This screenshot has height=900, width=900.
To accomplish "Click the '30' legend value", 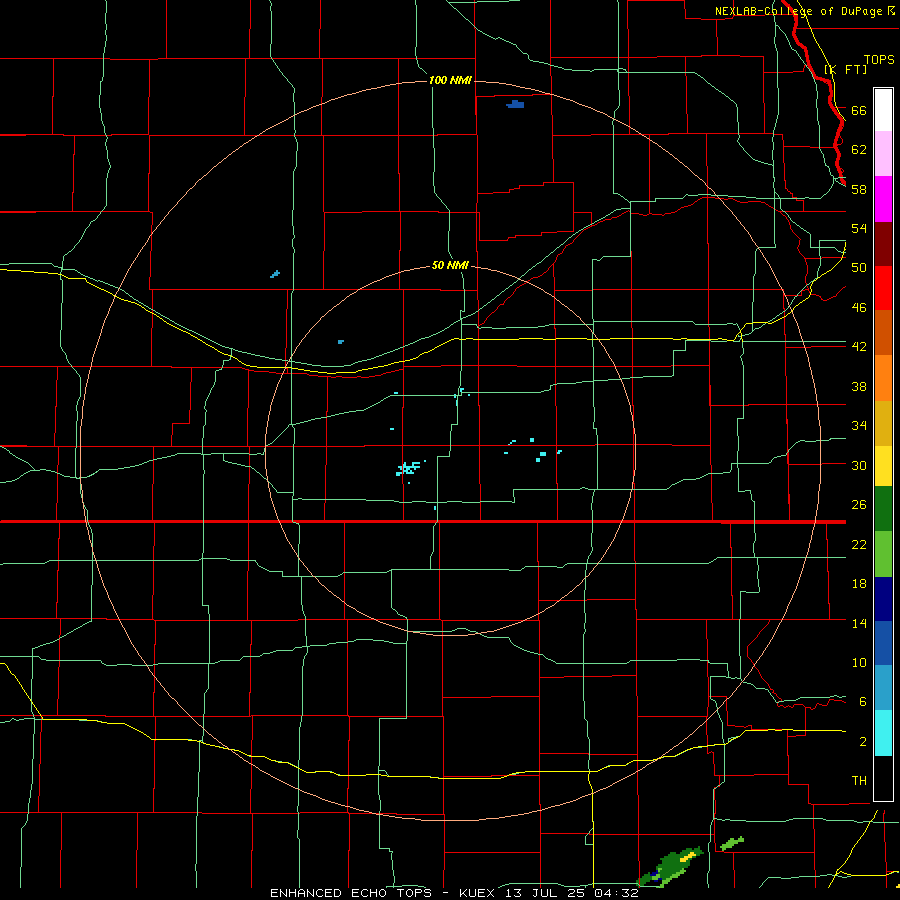I will [x=859, y=465].
